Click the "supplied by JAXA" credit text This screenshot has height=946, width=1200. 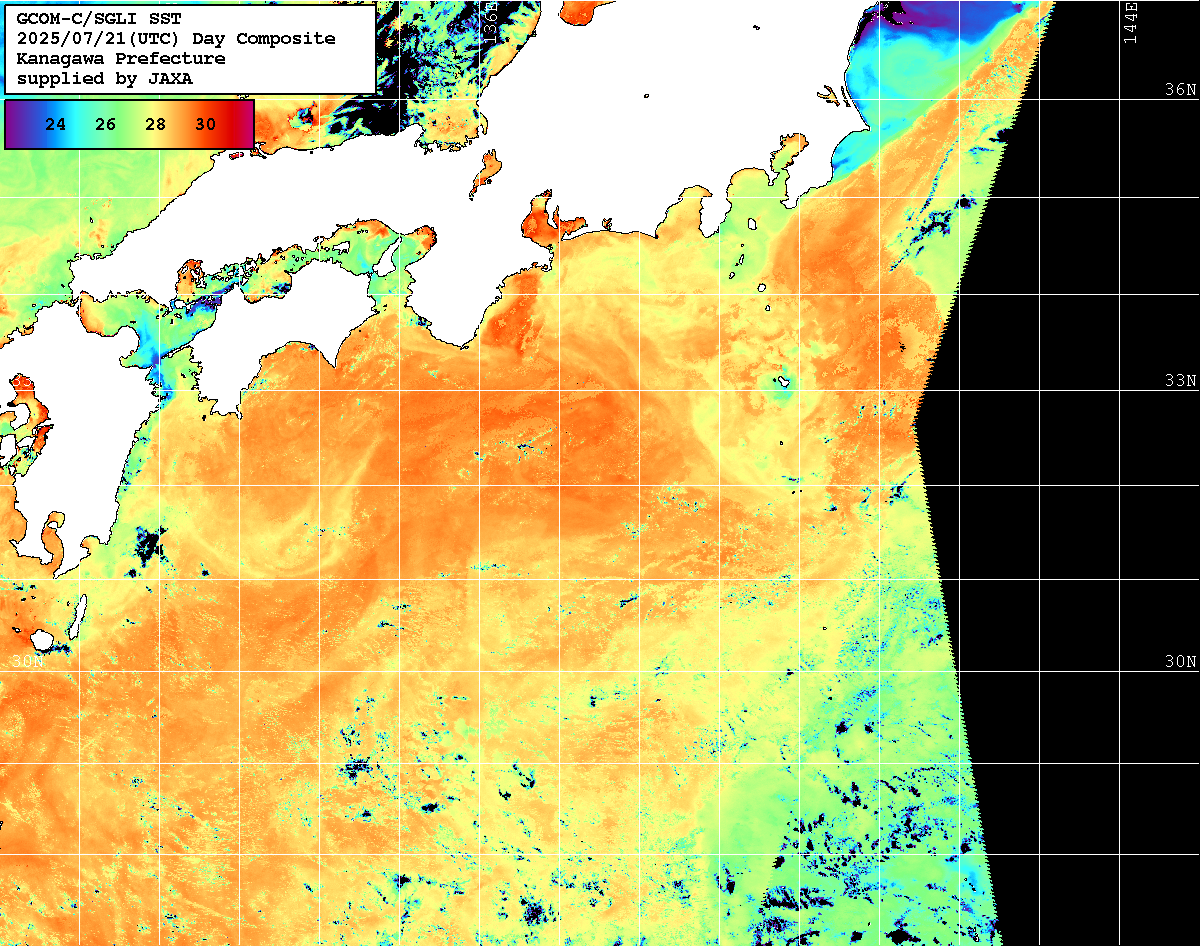104,78
